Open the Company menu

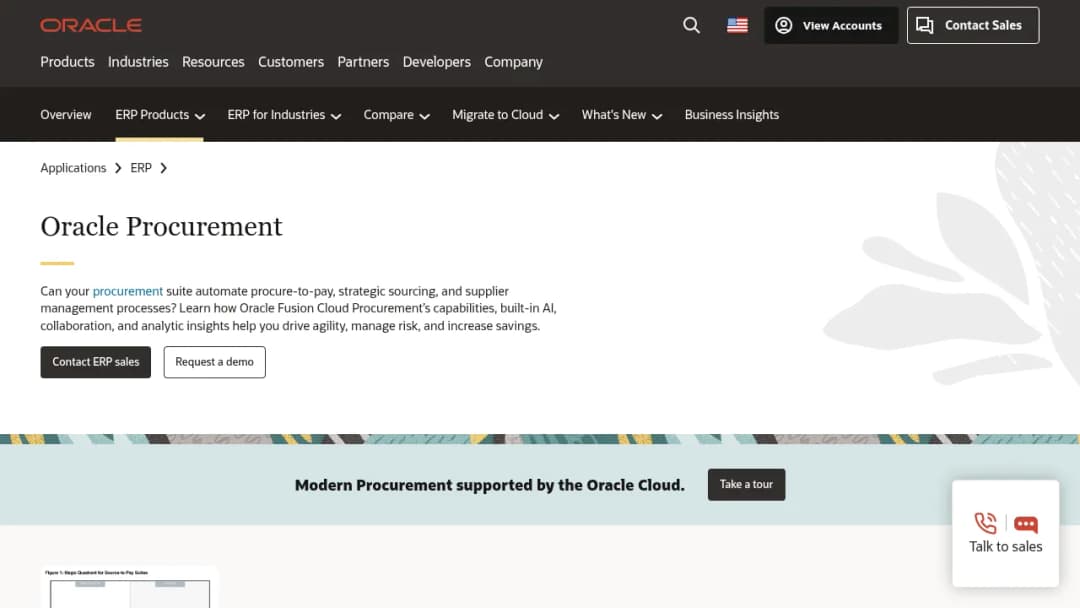[513, 62]
